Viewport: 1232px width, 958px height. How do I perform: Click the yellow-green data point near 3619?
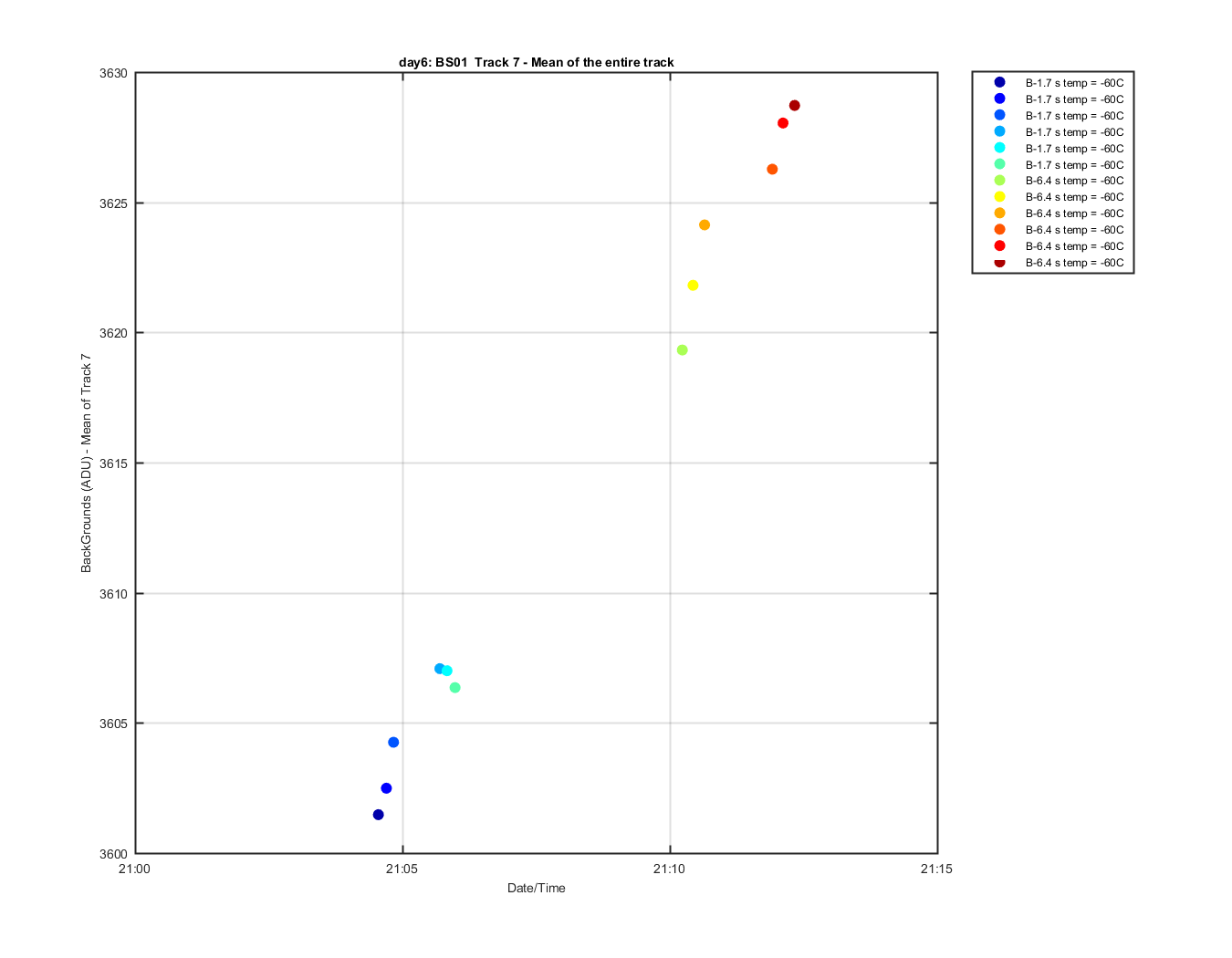(x=683, y=350)
